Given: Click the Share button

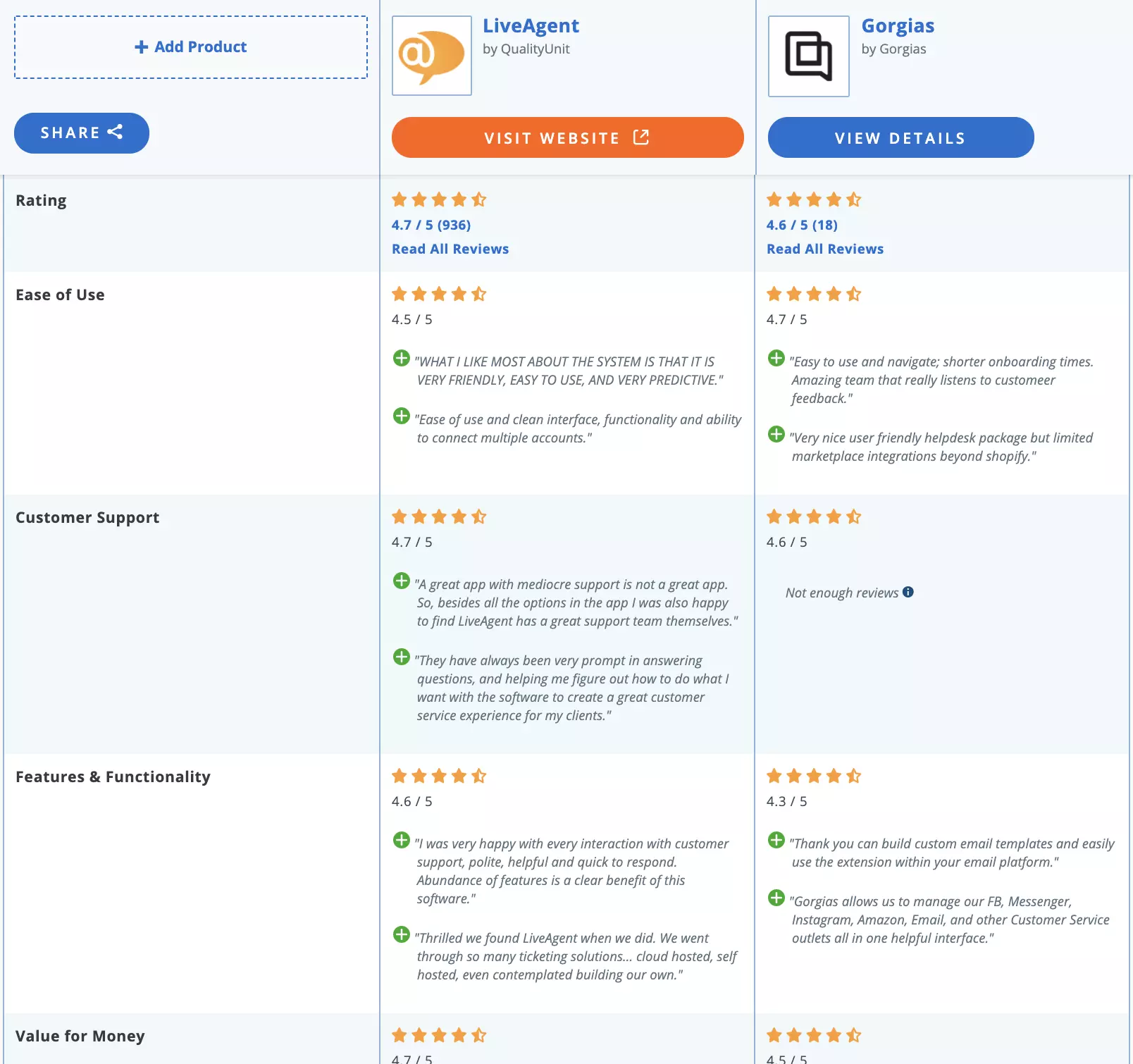Looking at the screenshot, I should point(81,132).
